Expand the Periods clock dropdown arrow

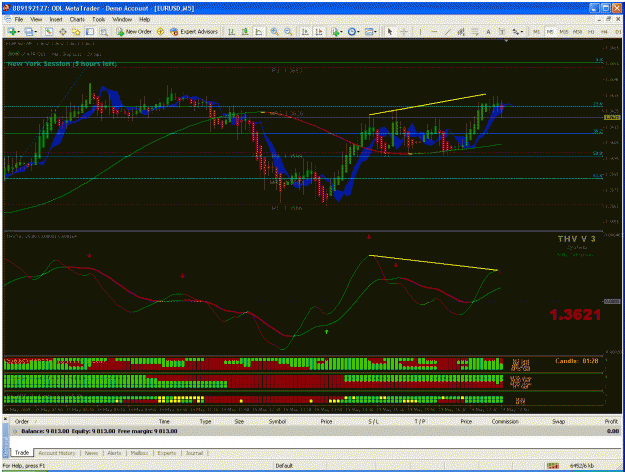click(358, 31)
